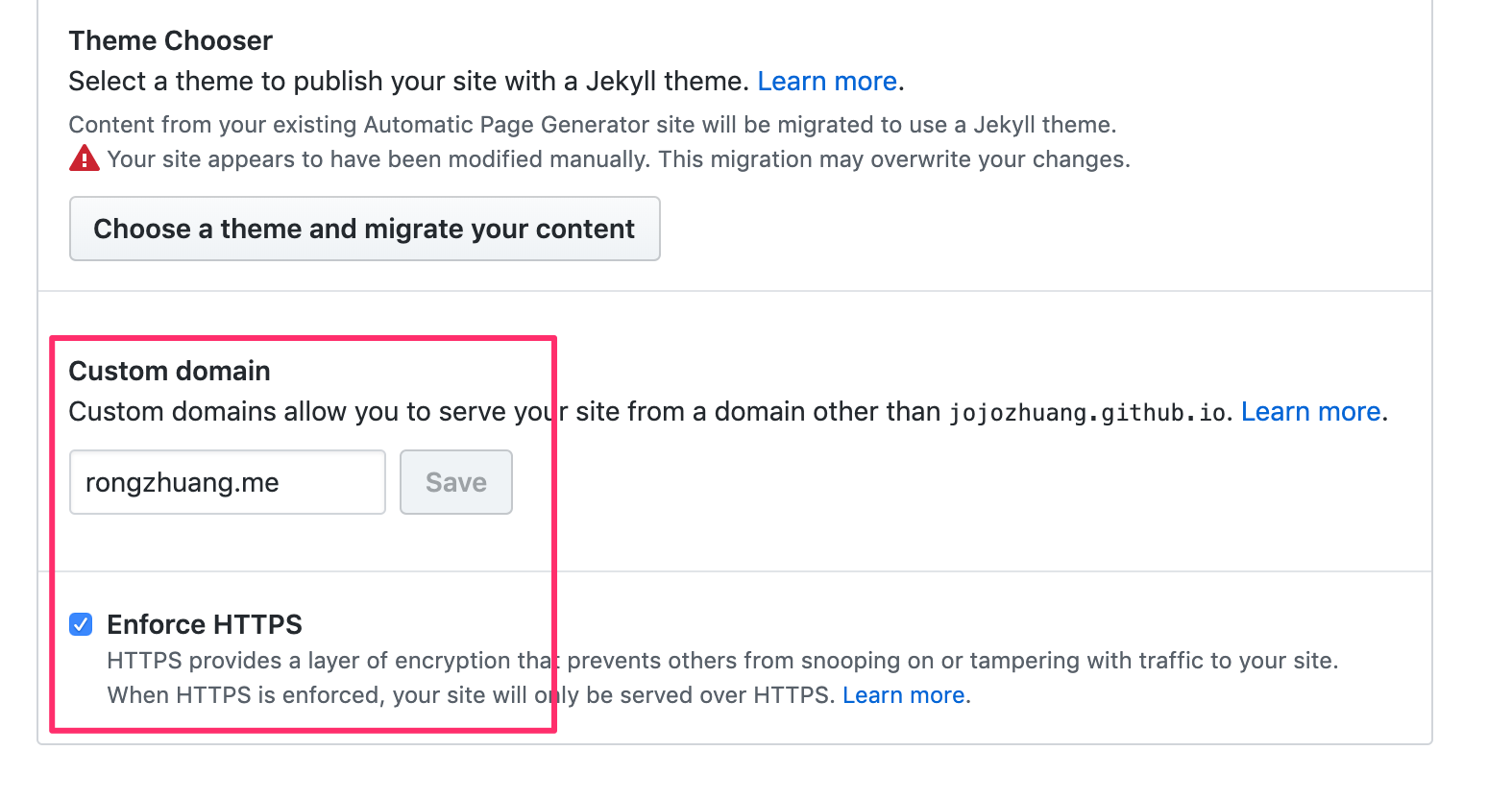
Task: Click the Enforce HTTPS label text
Action: tap(205, 624)
